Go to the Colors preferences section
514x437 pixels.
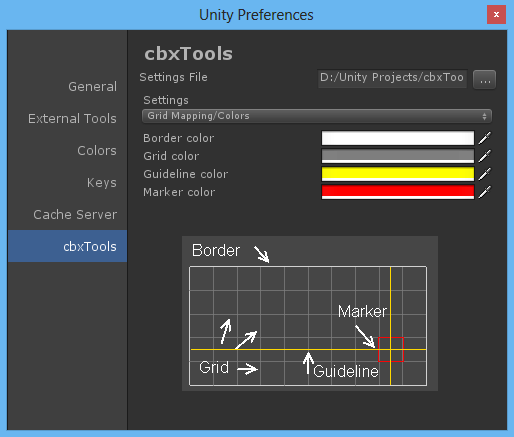click(67, 151)
